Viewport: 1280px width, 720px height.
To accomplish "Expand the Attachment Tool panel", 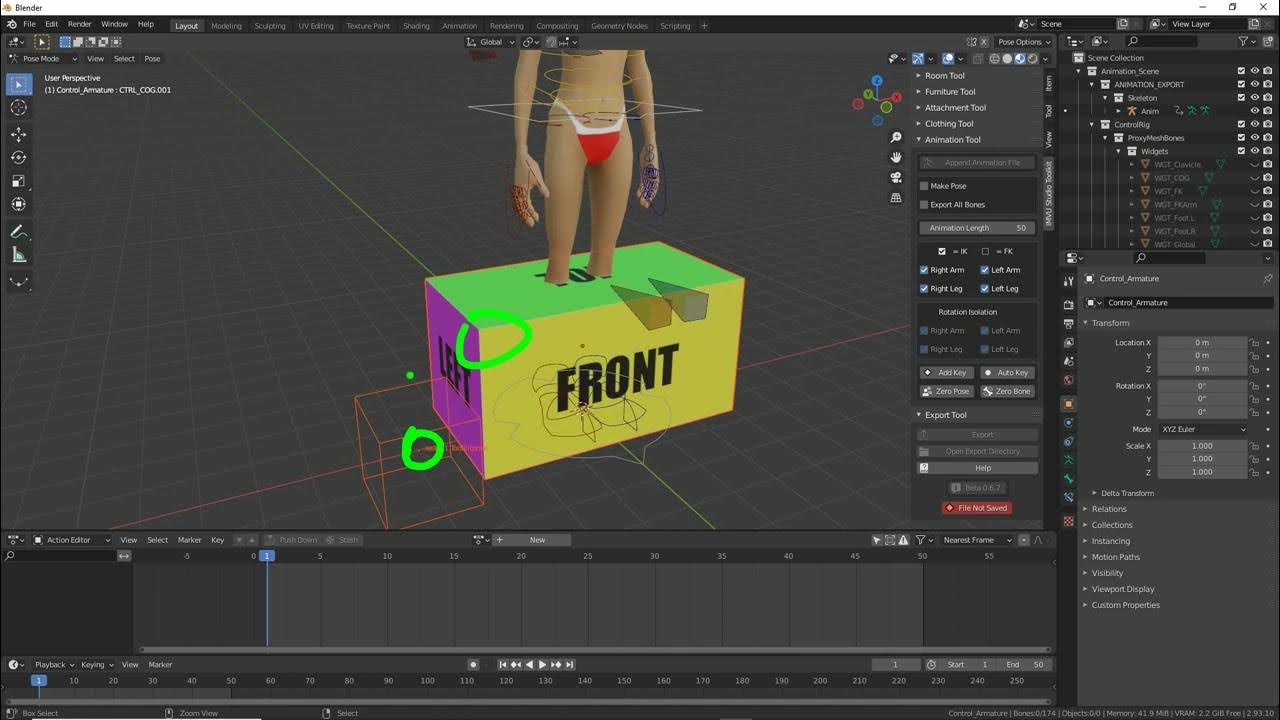I will coord(955,108).
